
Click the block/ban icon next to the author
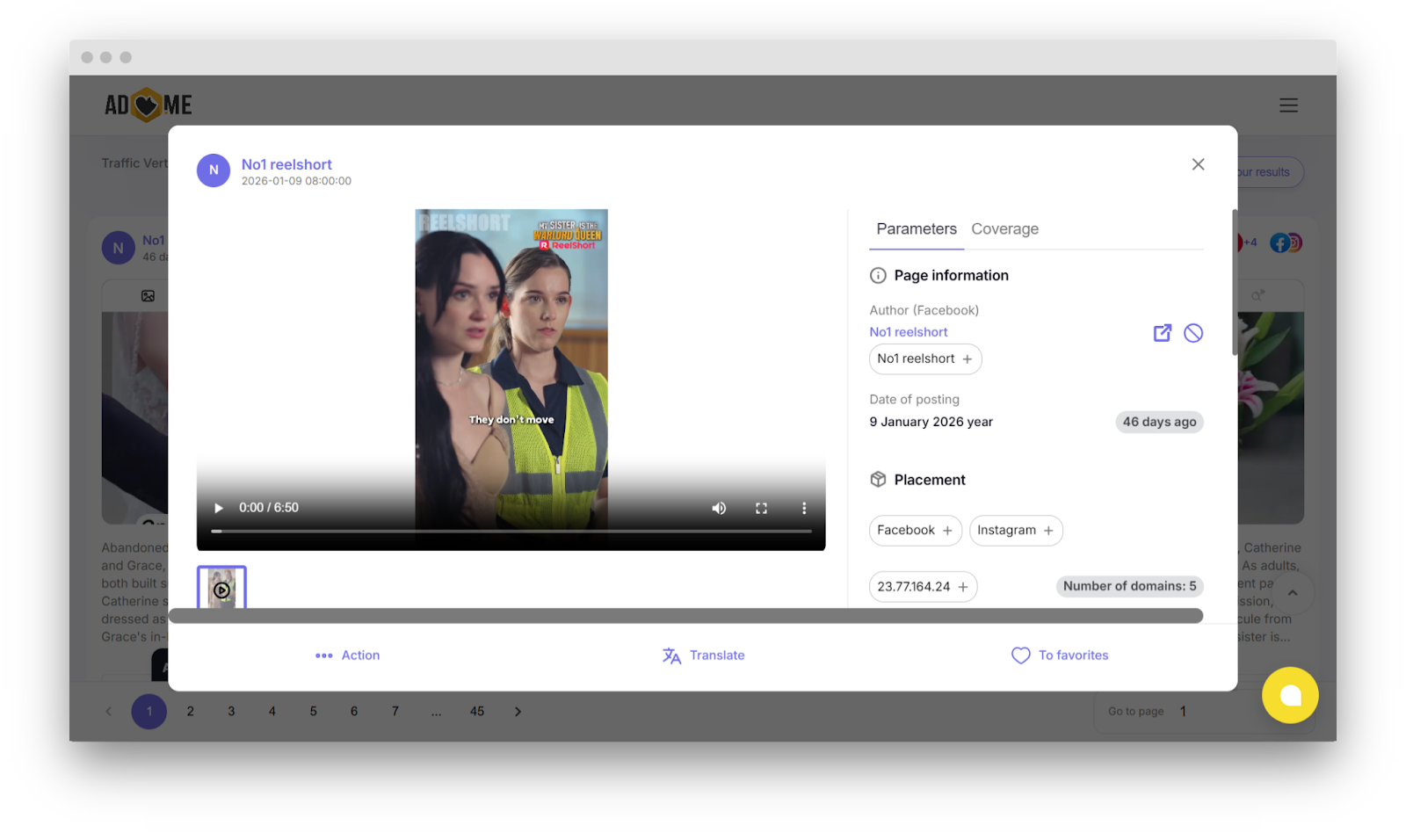(1193, 333)
